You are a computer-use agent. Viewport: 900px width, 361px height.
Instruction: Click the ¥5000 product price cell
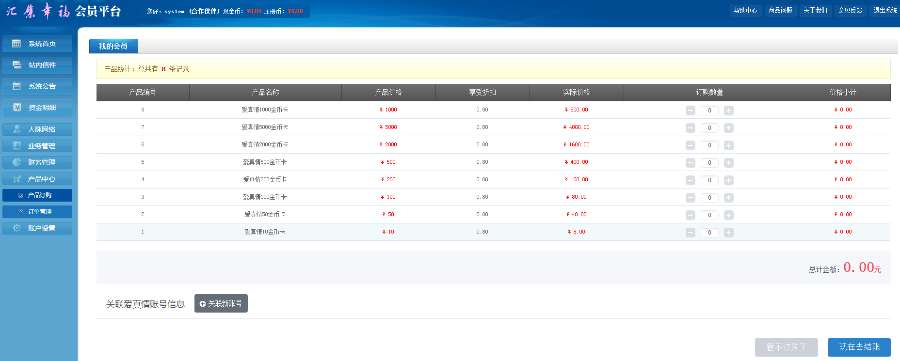click(388, 127)
